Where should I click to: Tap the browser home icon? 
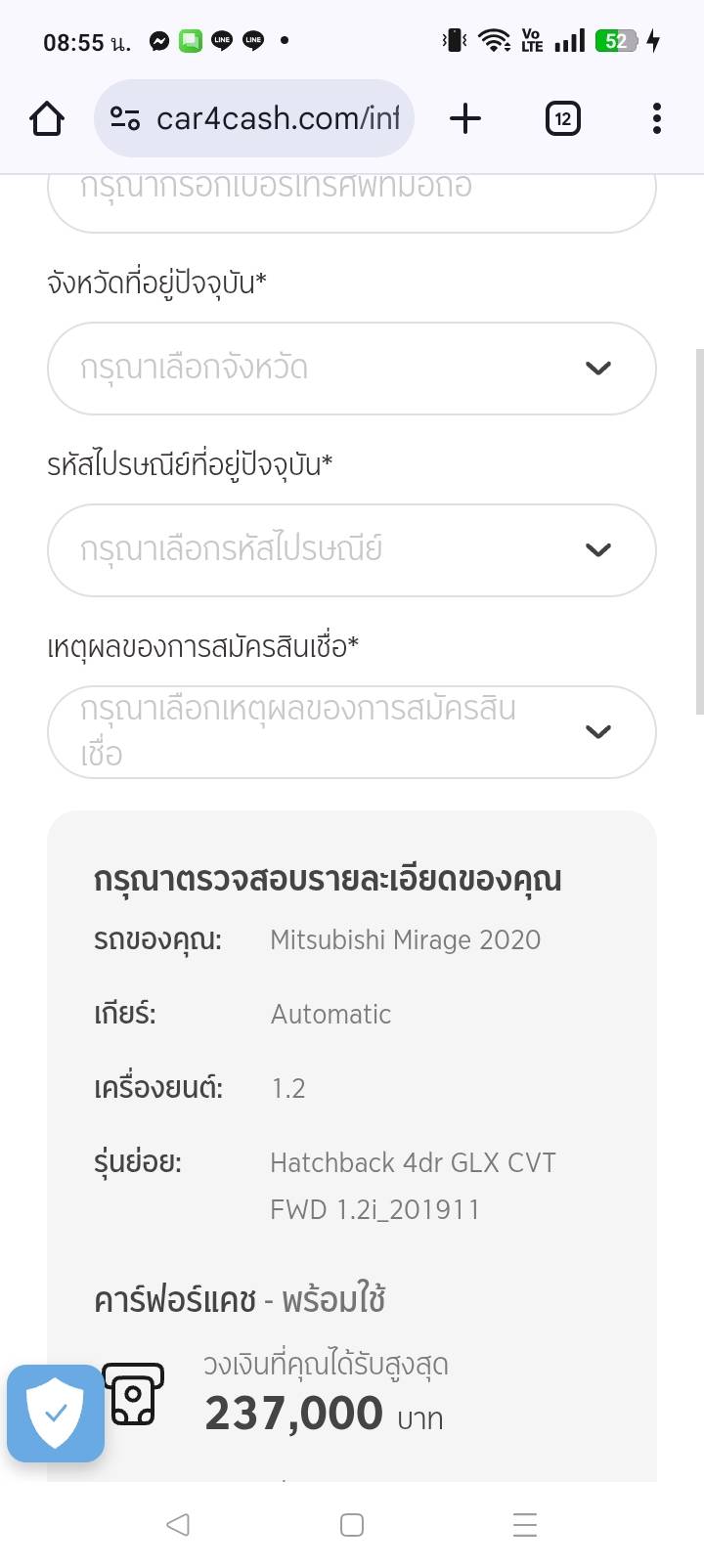click(x=47, y=119)
